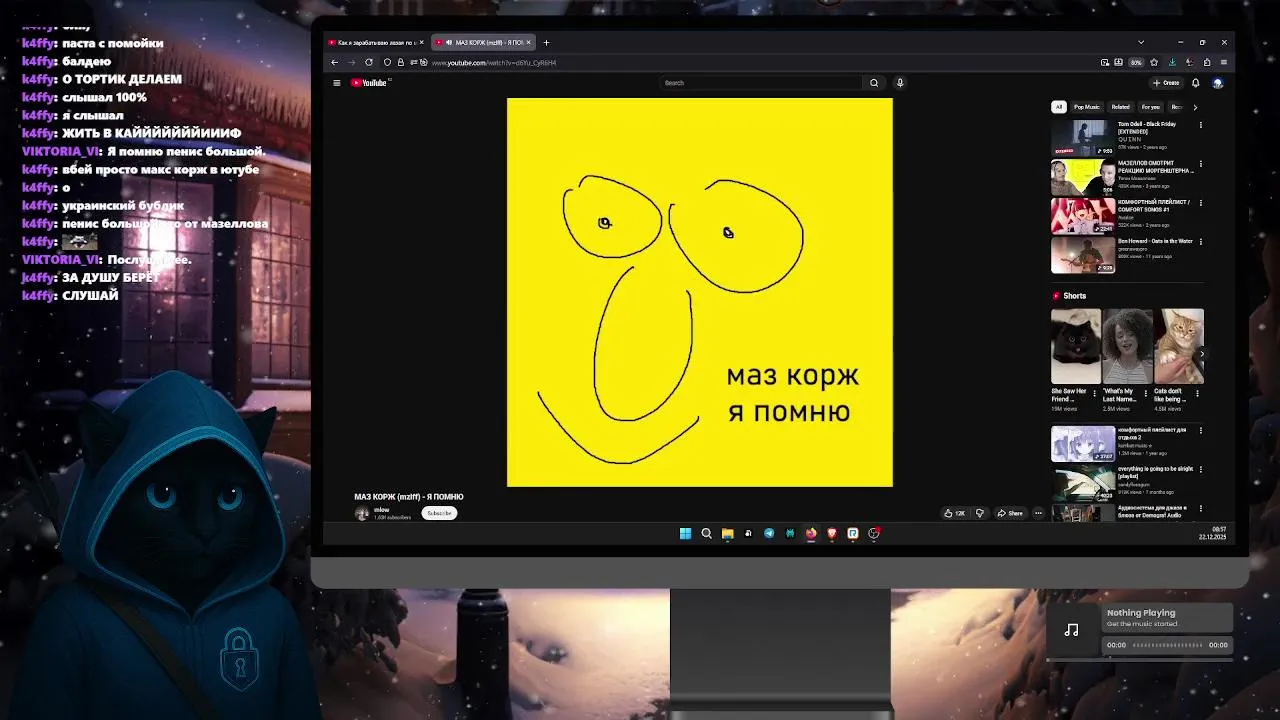Open options for COMFORT SONGS #1 video
The height and width of the screenshot is (720, 1280).
click(x=1201, y=203)
